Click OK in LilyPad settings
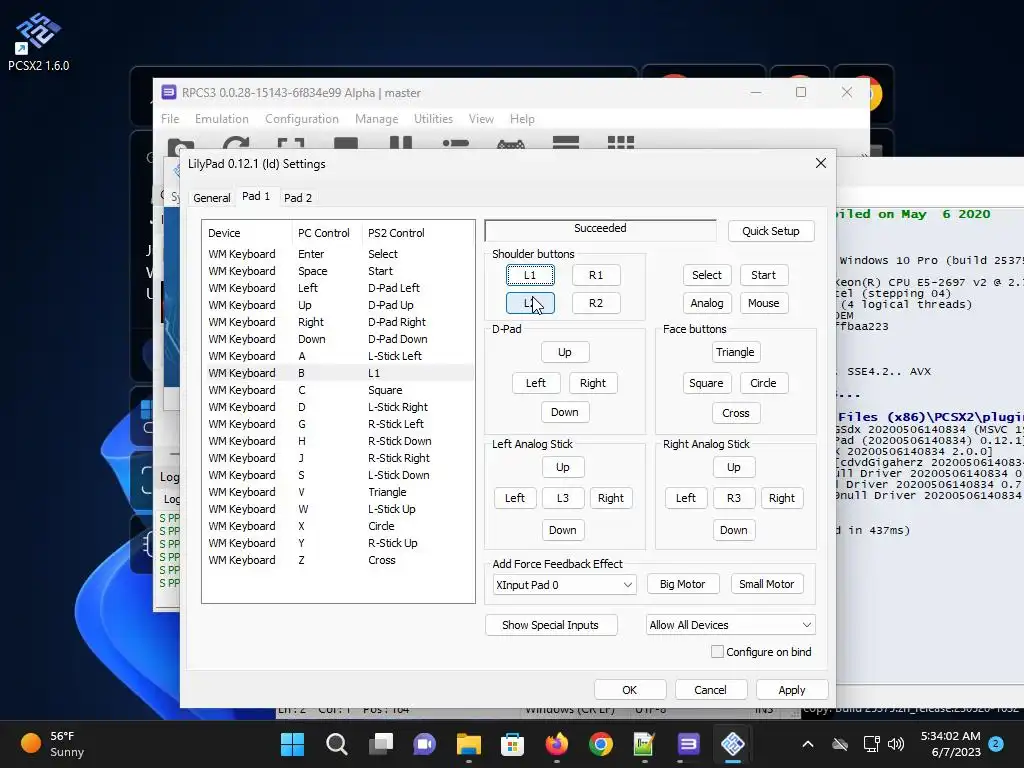The width and height of the screenshot is (1024, 768). click(x=630, y=690)
